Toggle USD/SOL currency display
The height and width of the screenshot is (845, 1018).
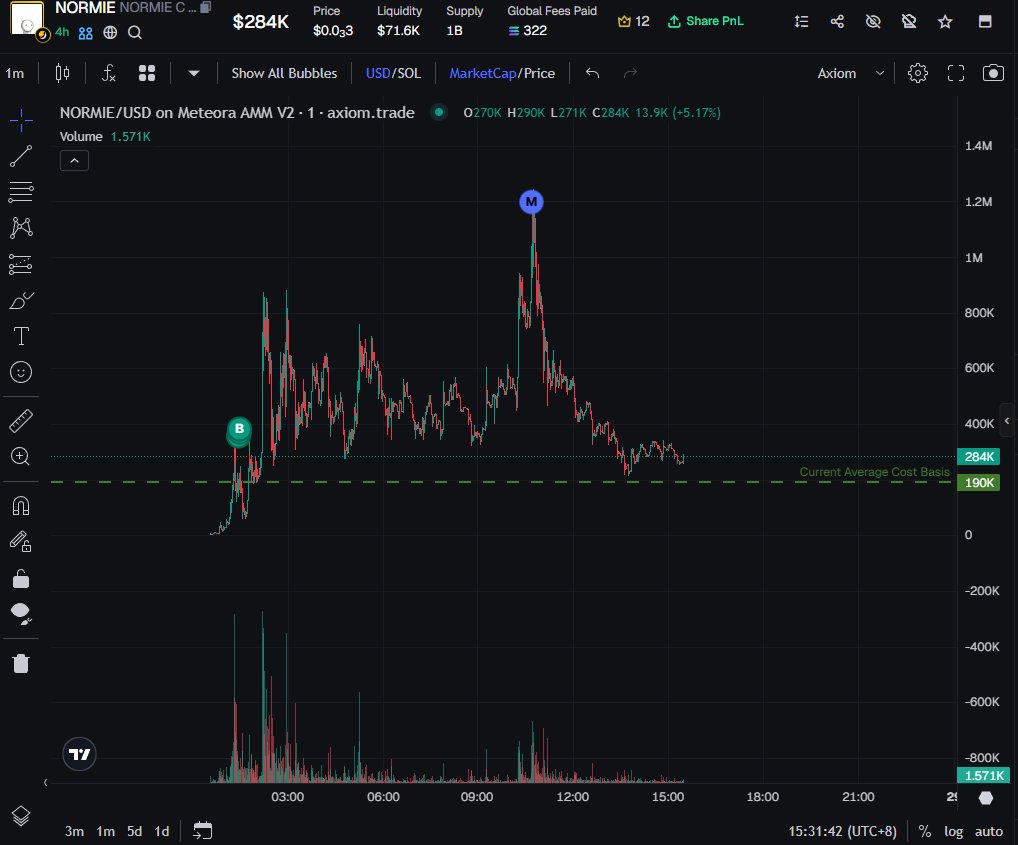393,73
